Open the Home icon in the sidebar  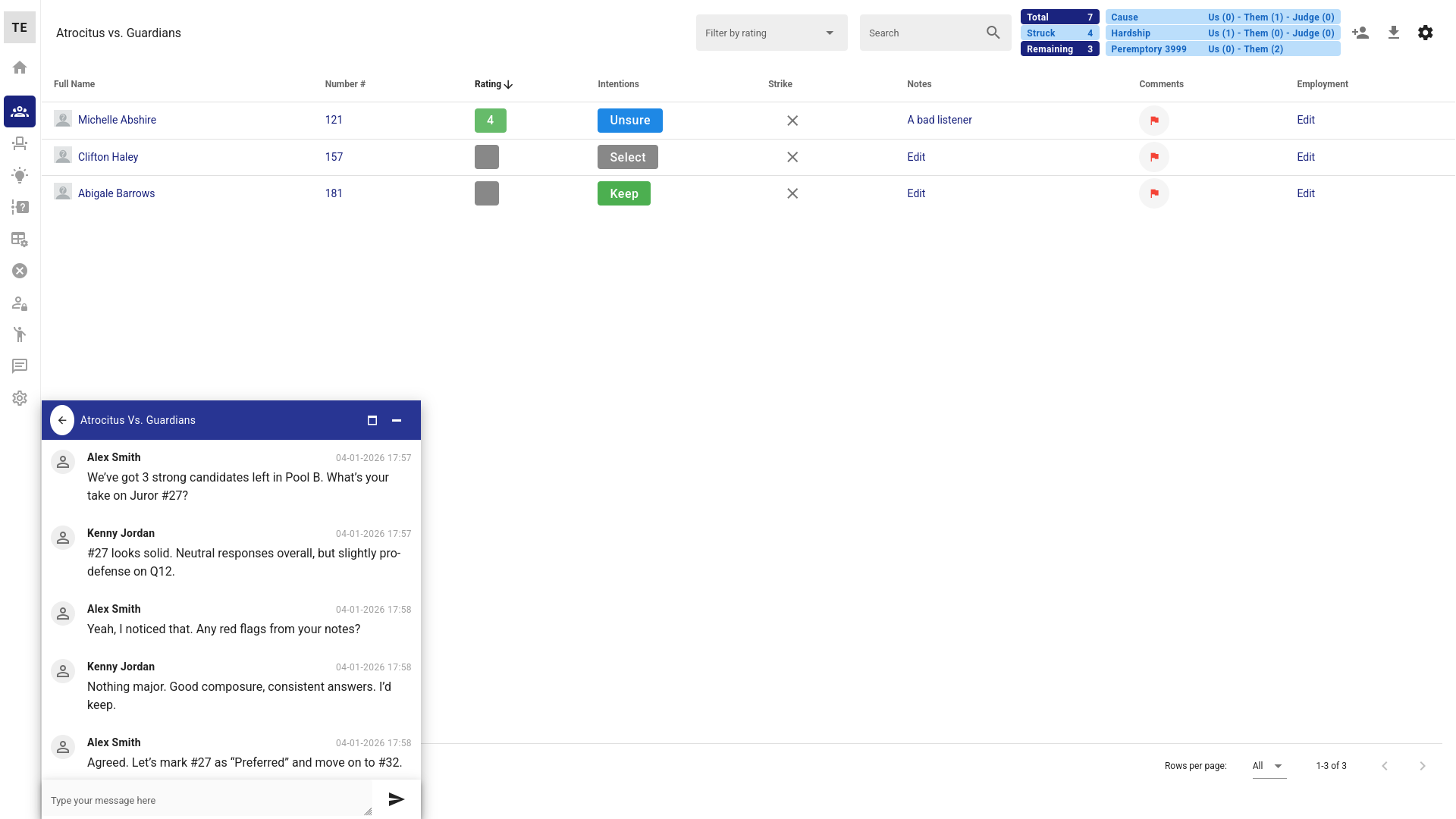(x=20, y=67)
